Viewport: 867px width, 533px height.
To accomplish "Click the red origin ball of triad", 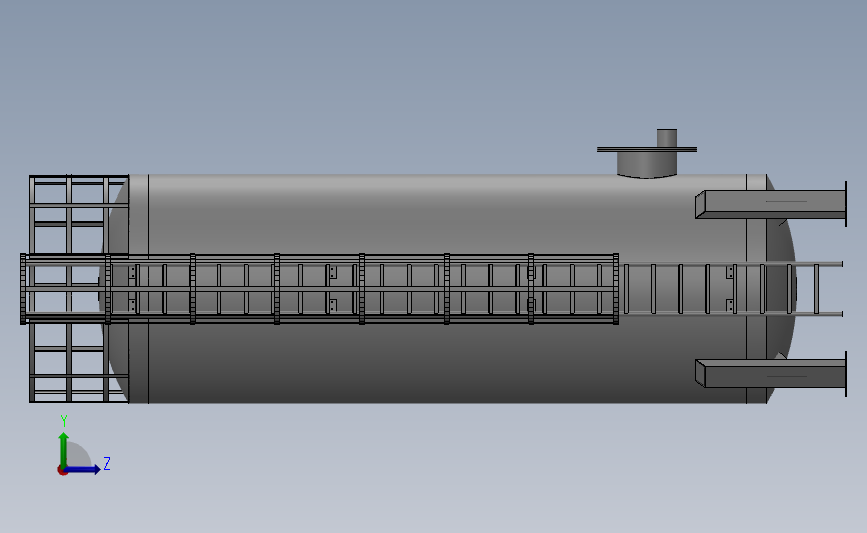I will pos(62,471).
